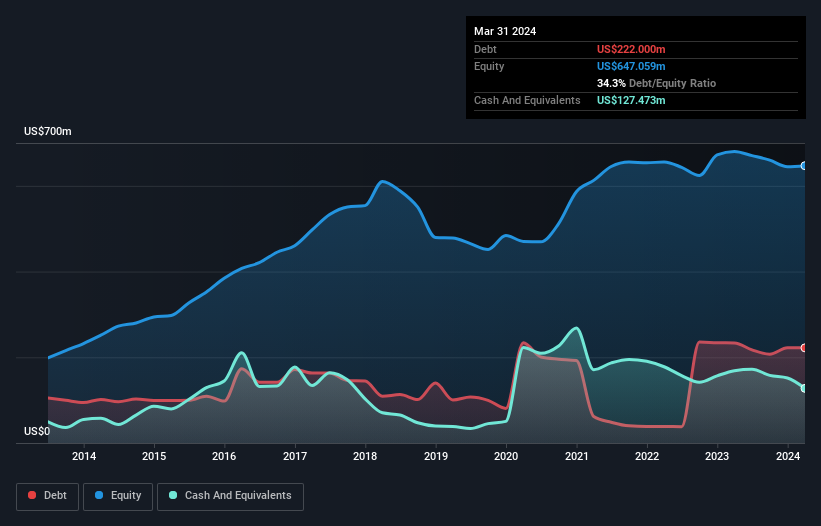821x526 pixels.
Task: Select the Debt end-of-line data marker
Action: (804, 348)
